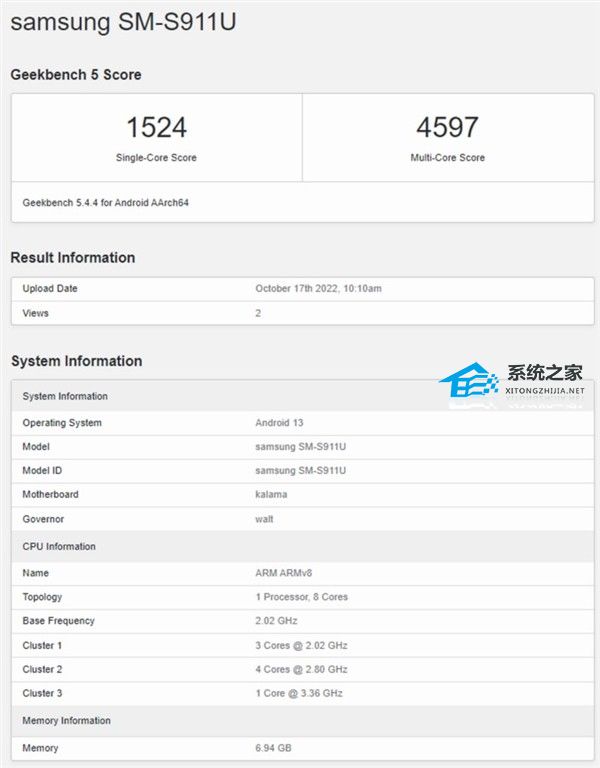
Task: Click the 'Model' row label
Action: point(36,447)
